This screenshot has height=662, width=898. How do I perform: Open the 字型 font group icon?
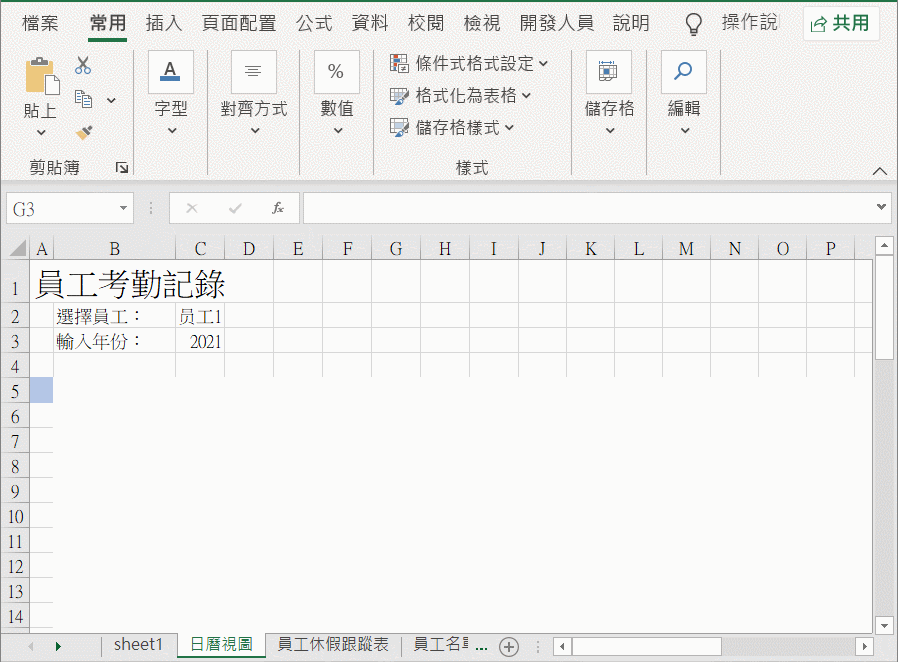(171, 73)
